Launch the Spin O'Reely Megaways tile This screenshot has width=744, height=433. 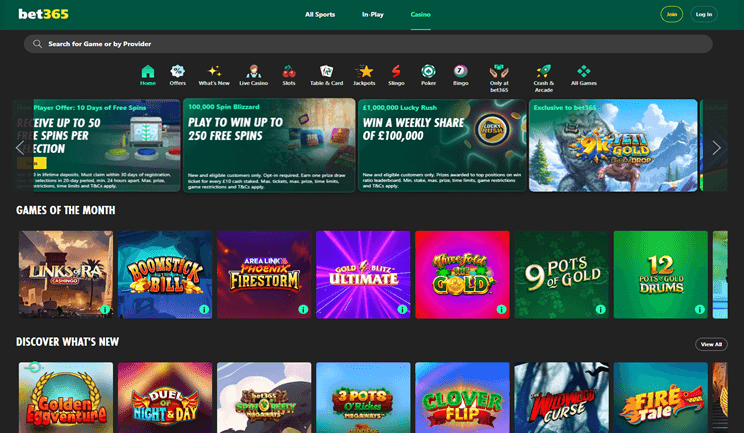click(x=264, y=398)
